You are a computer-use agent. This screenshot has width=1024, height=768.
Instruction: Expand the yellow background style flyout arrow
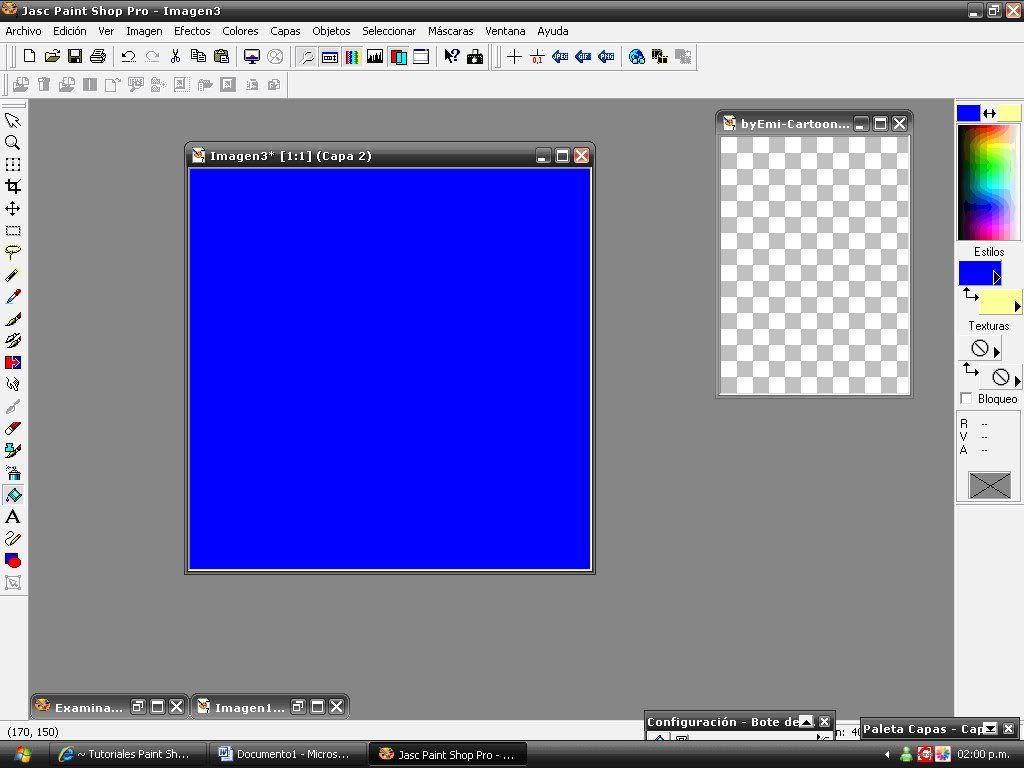point(1017,306)
